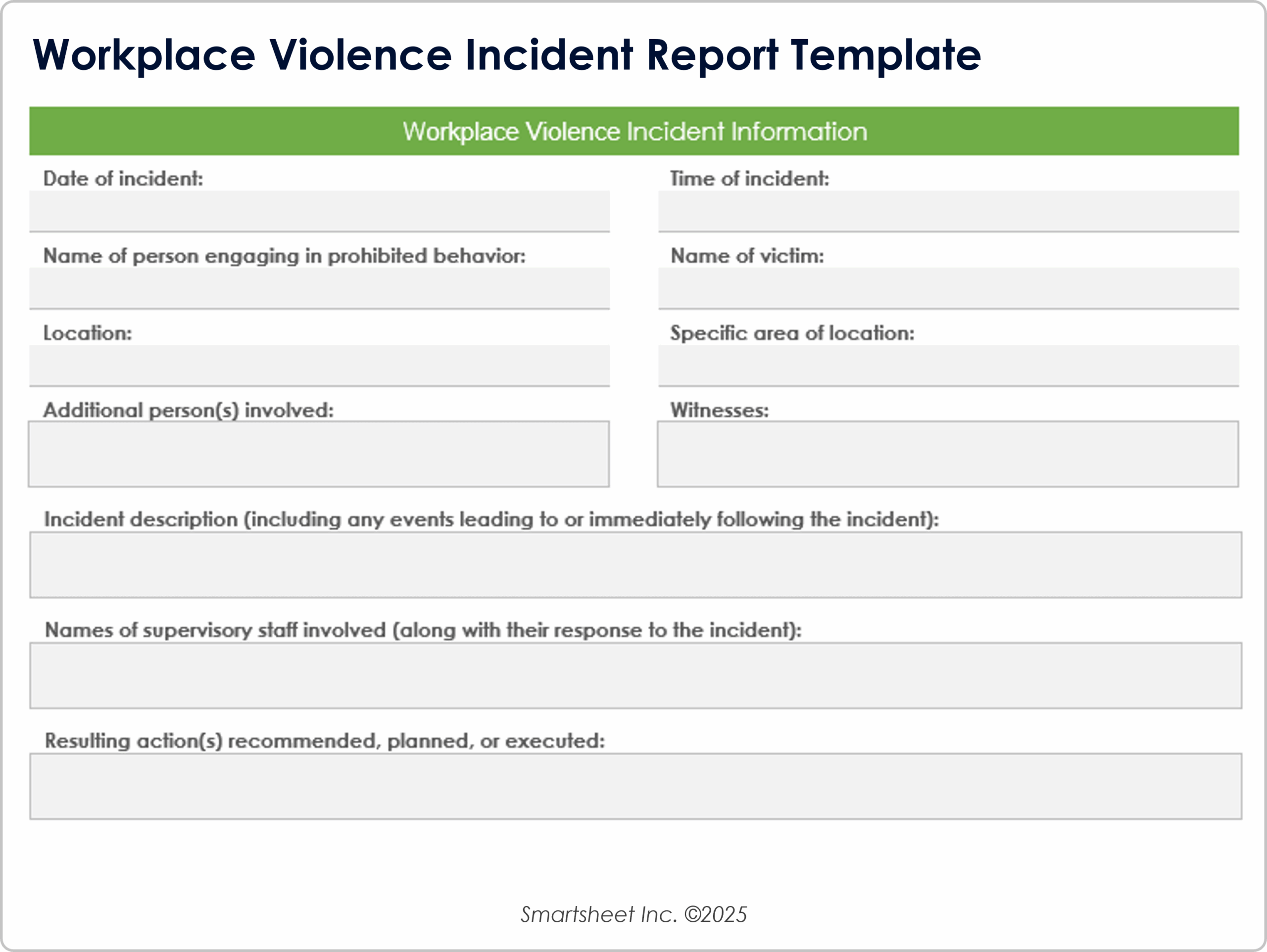Click the Incident description text box
This screenshot has height=952, width=1267.
click(635, 565)
